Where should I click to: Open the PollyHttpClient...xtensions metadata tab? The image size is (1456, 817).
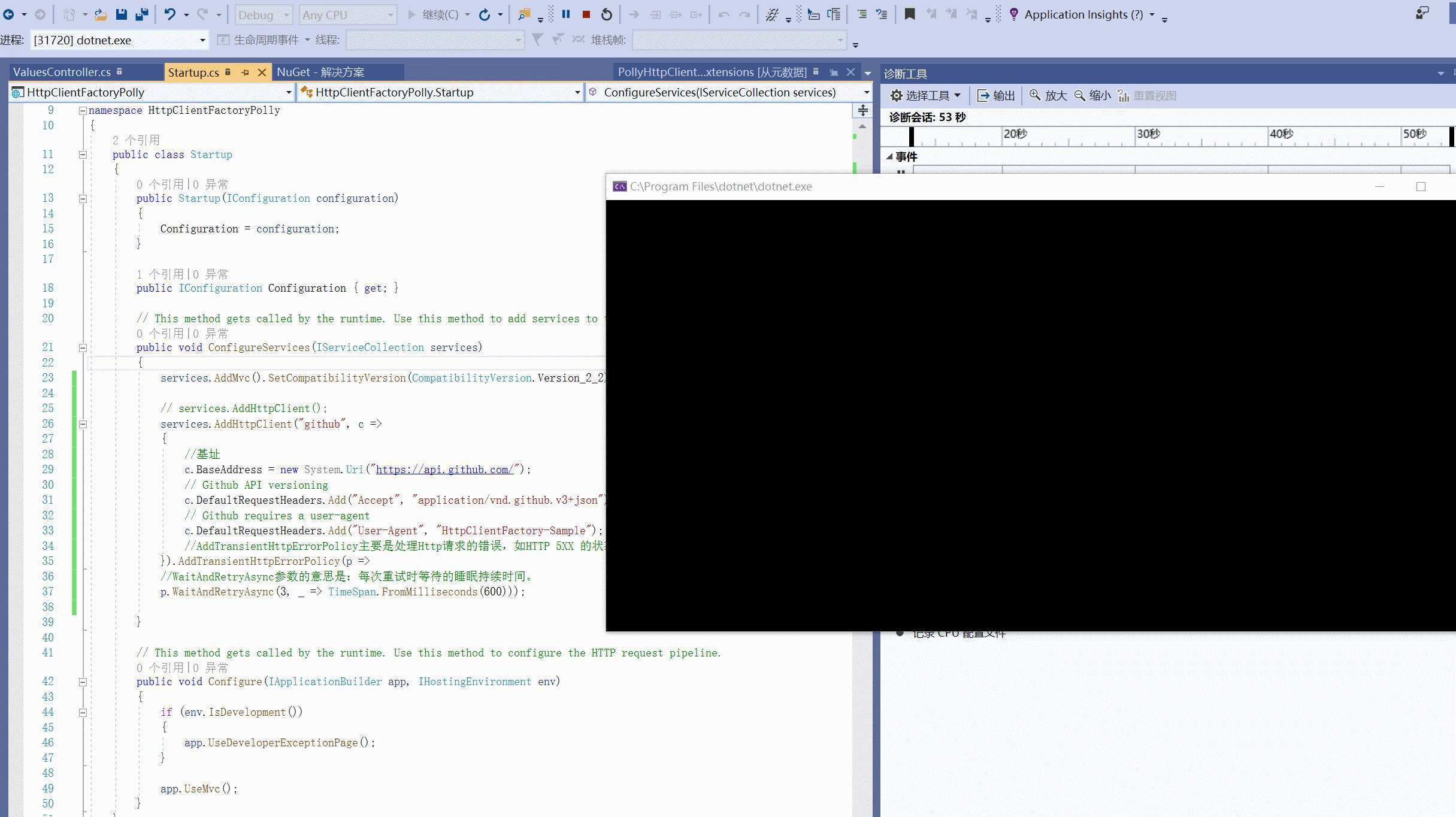pyautogui.click(x=712, y=72)
